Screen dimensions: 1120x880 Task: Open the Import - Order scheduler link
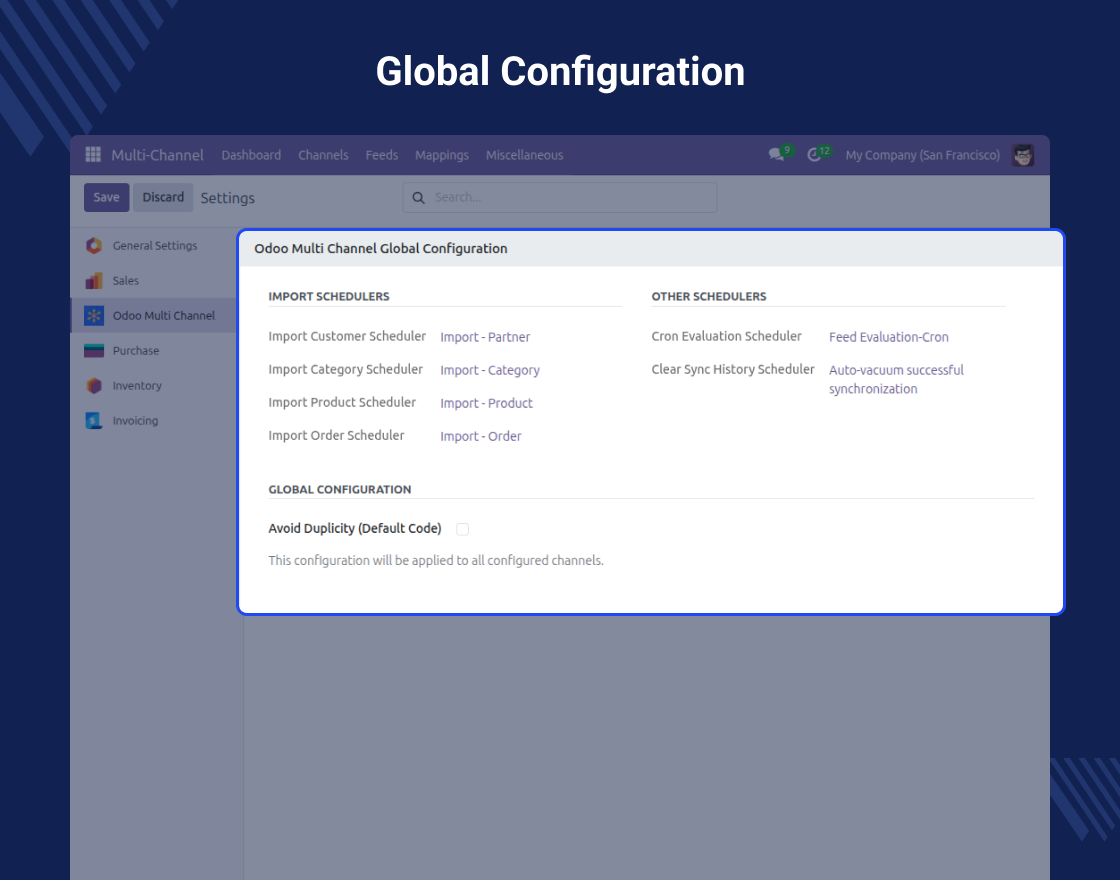coord(481,436)
